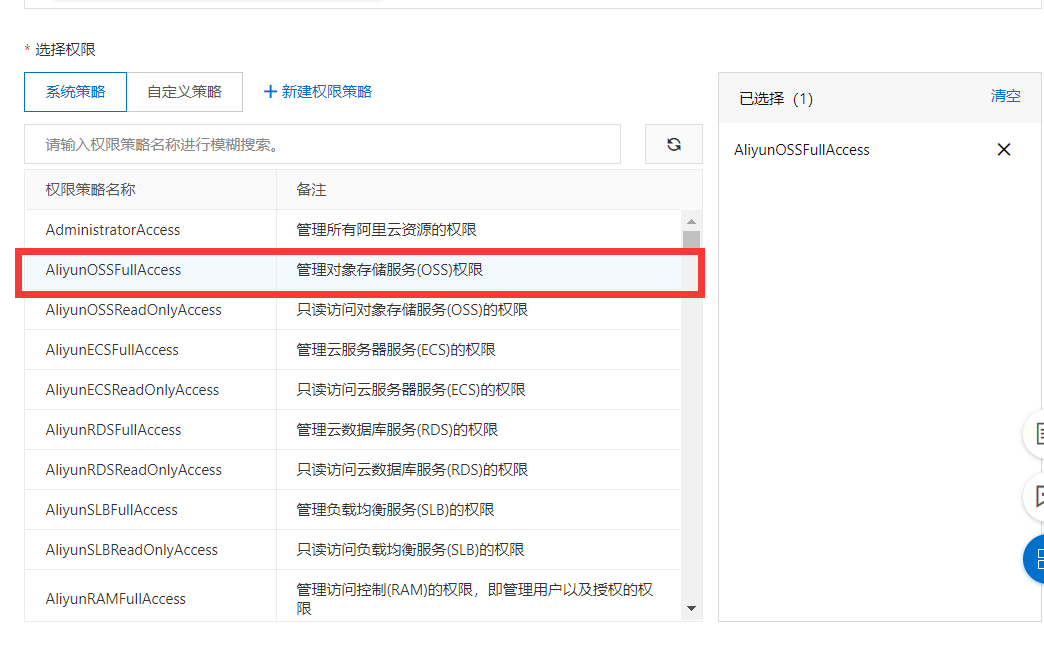Click remark 只读访问负载均衡服务(SLB)的权限
This screenshot has height=657, width=1044.
[x=410, y=549]
